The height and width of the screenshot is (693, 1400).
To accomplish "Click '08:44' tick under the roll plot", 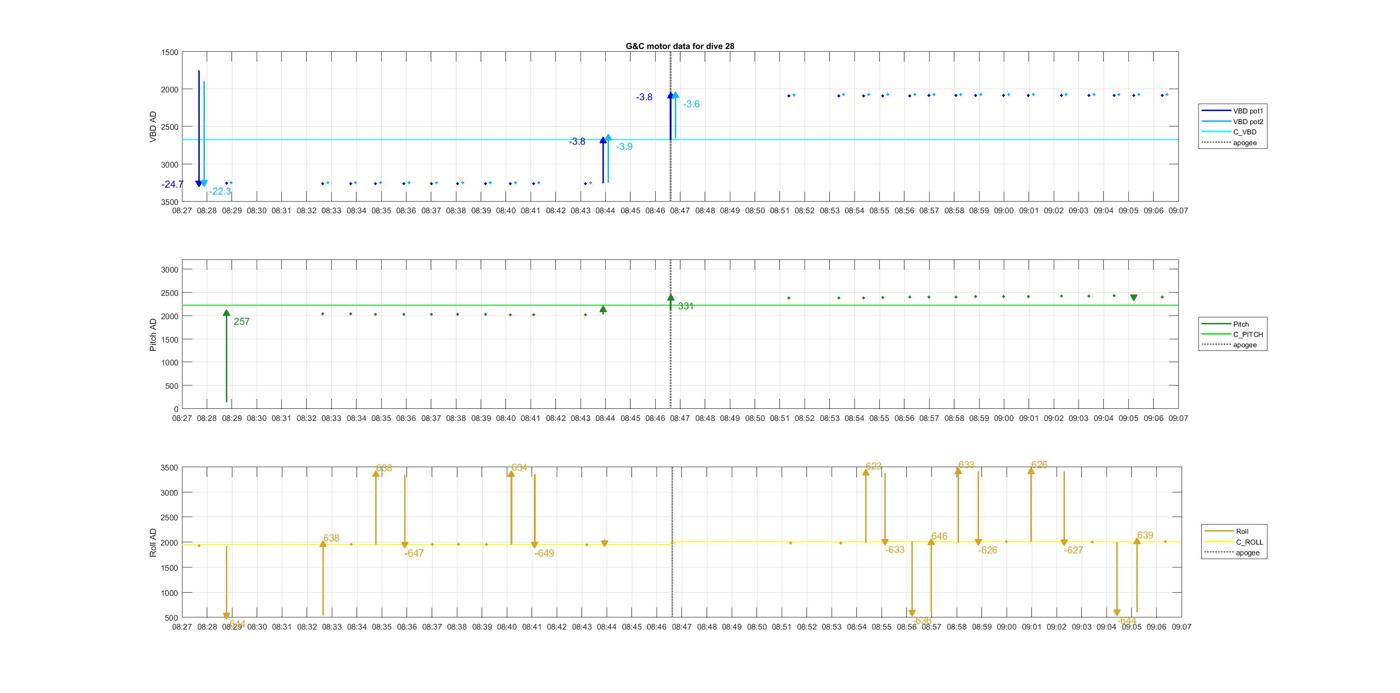I will pyautogui.click(x=607, y=627).
